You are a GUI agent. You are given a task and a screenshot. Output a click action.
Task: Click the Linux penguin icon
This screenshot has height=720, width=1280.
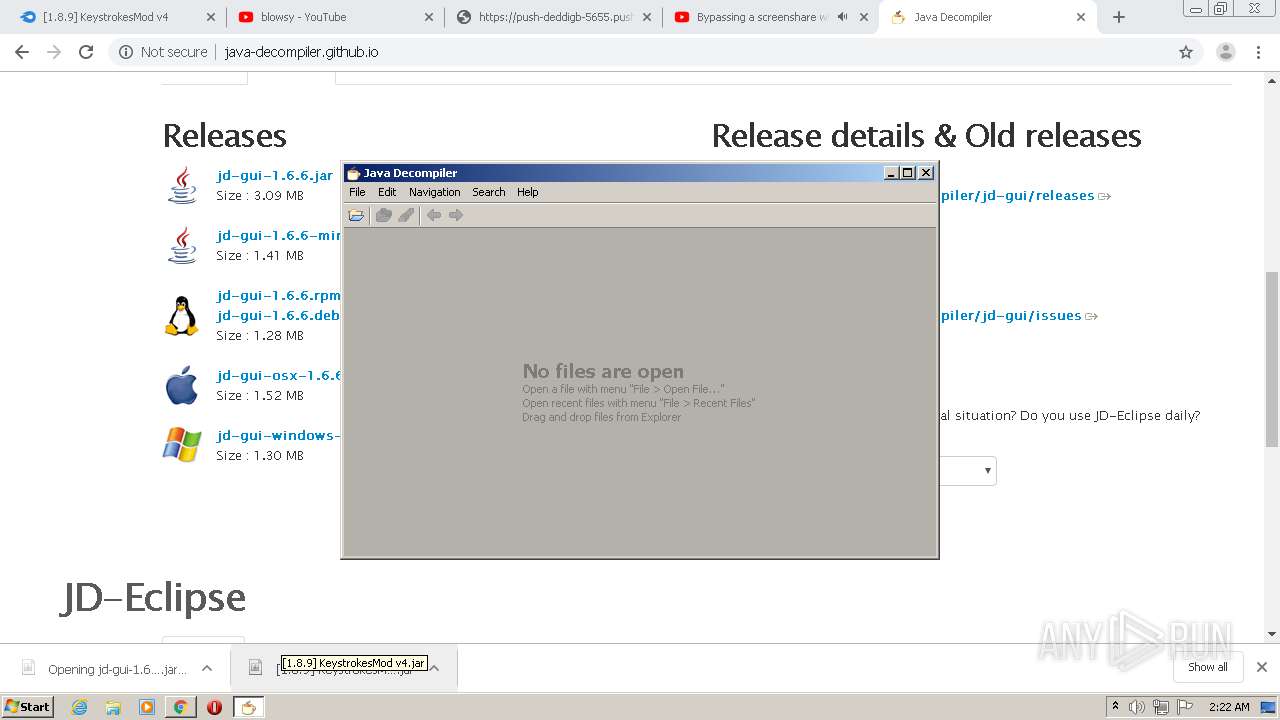point(182,315)
